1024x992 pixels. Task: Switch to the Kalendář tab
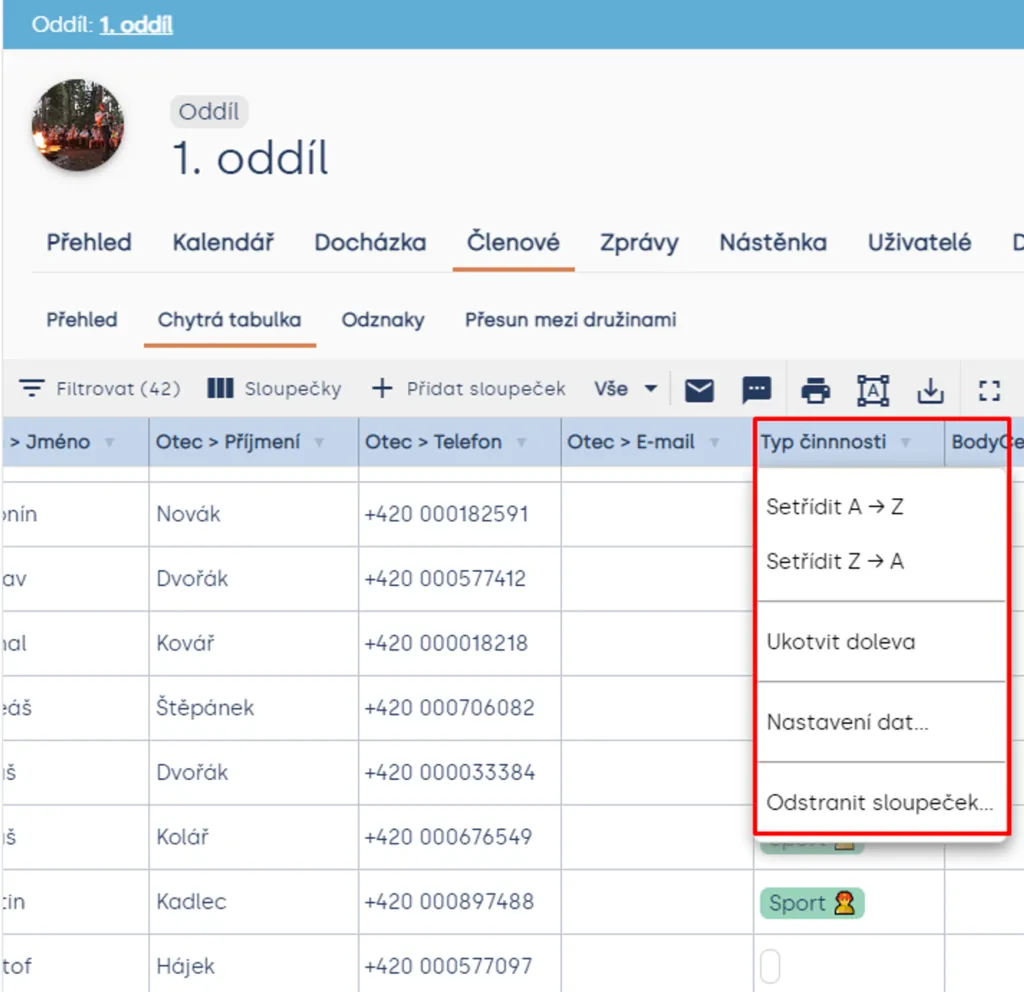click(x=223, y=242)
